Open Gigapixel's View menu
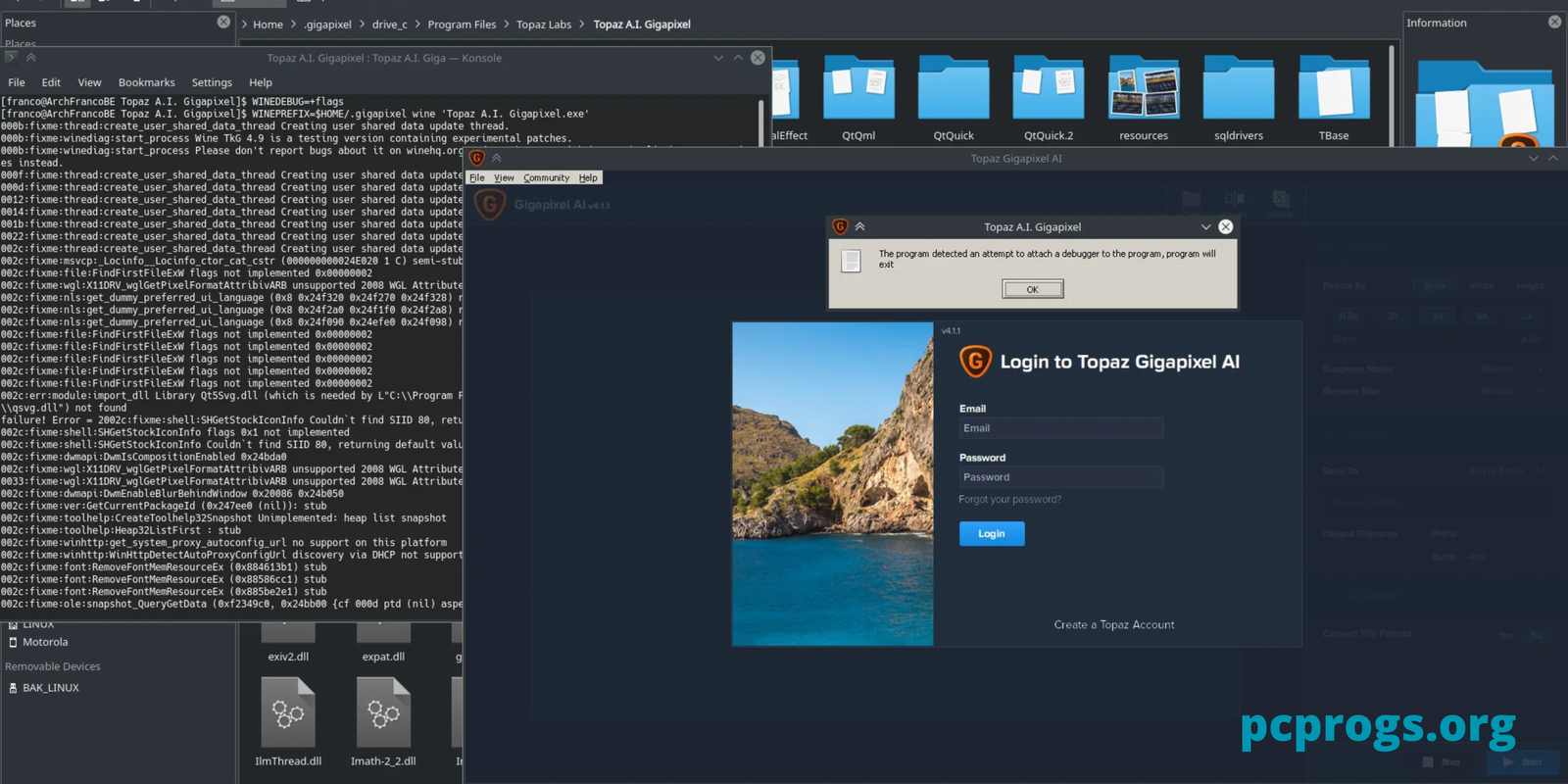 (x=504, y=177)
